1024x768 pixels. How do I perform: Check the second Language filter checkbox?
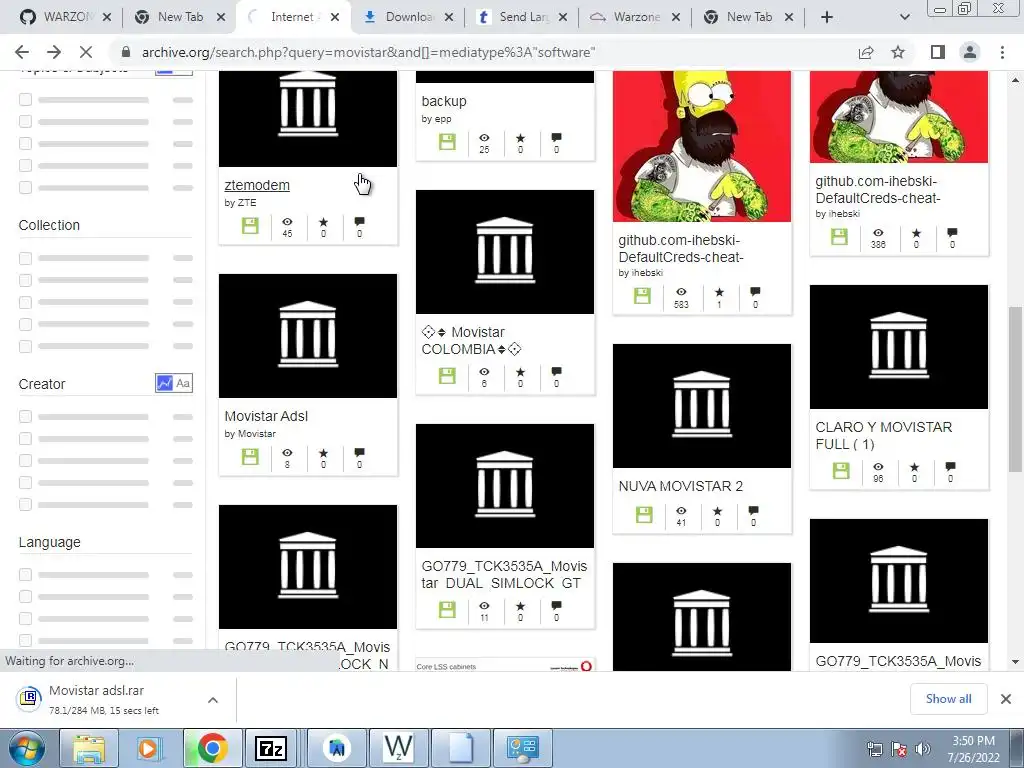click(x=25, y=597)
